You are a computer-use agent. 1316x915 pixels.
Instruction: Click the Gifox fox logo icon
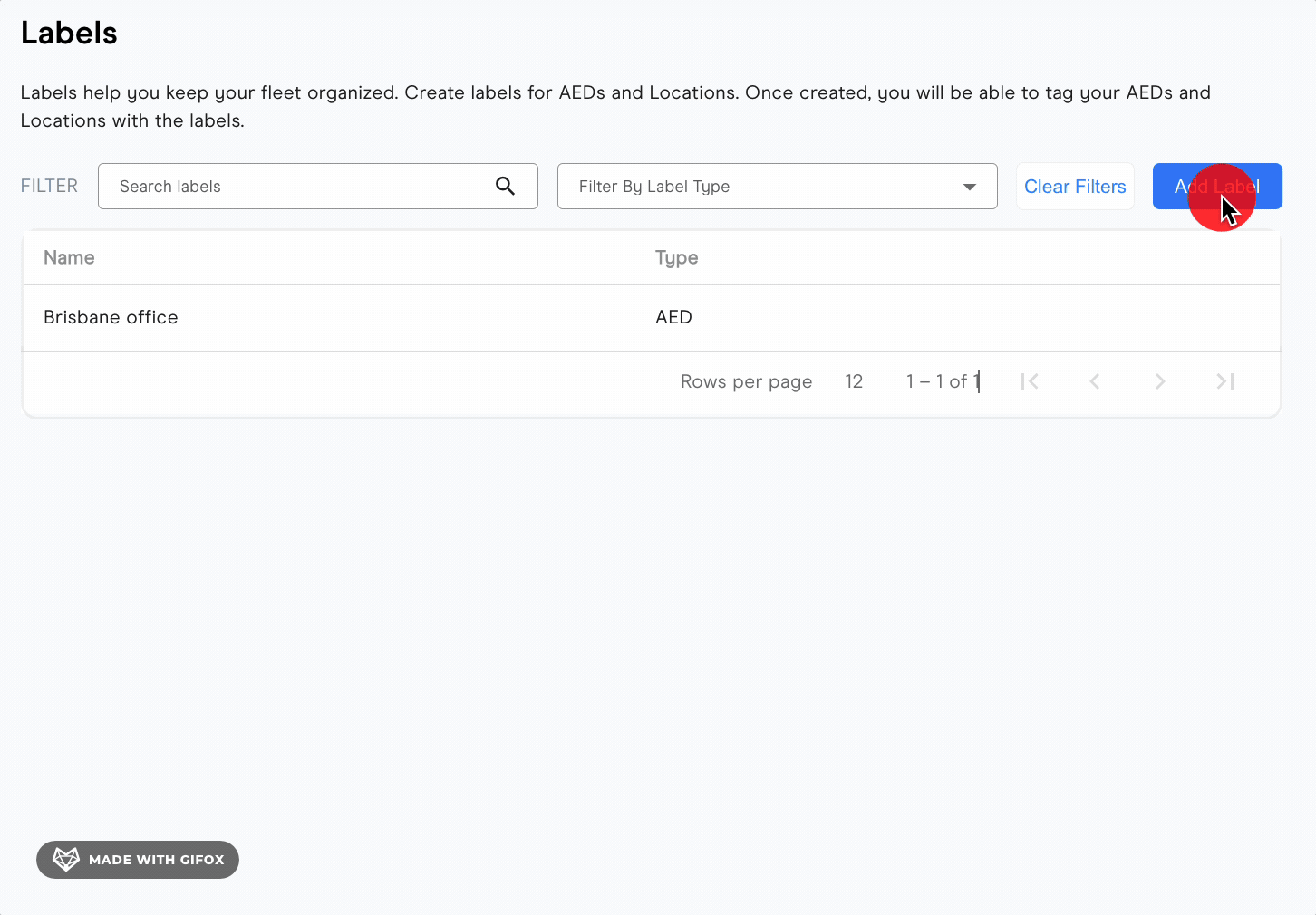coord(66,859)
